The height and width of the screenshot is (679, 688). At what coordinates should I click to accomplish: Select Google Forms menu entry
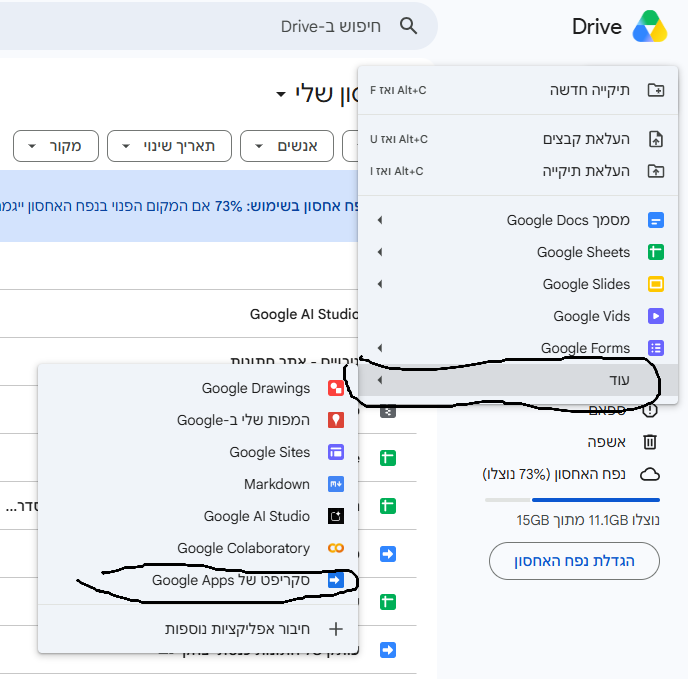click(518, 348)
